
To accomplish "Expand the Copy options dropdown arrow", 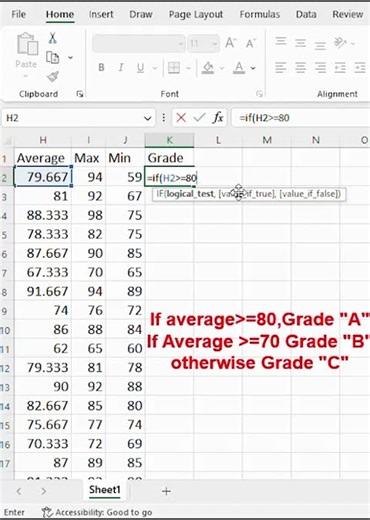I will (x=70, y=58).
